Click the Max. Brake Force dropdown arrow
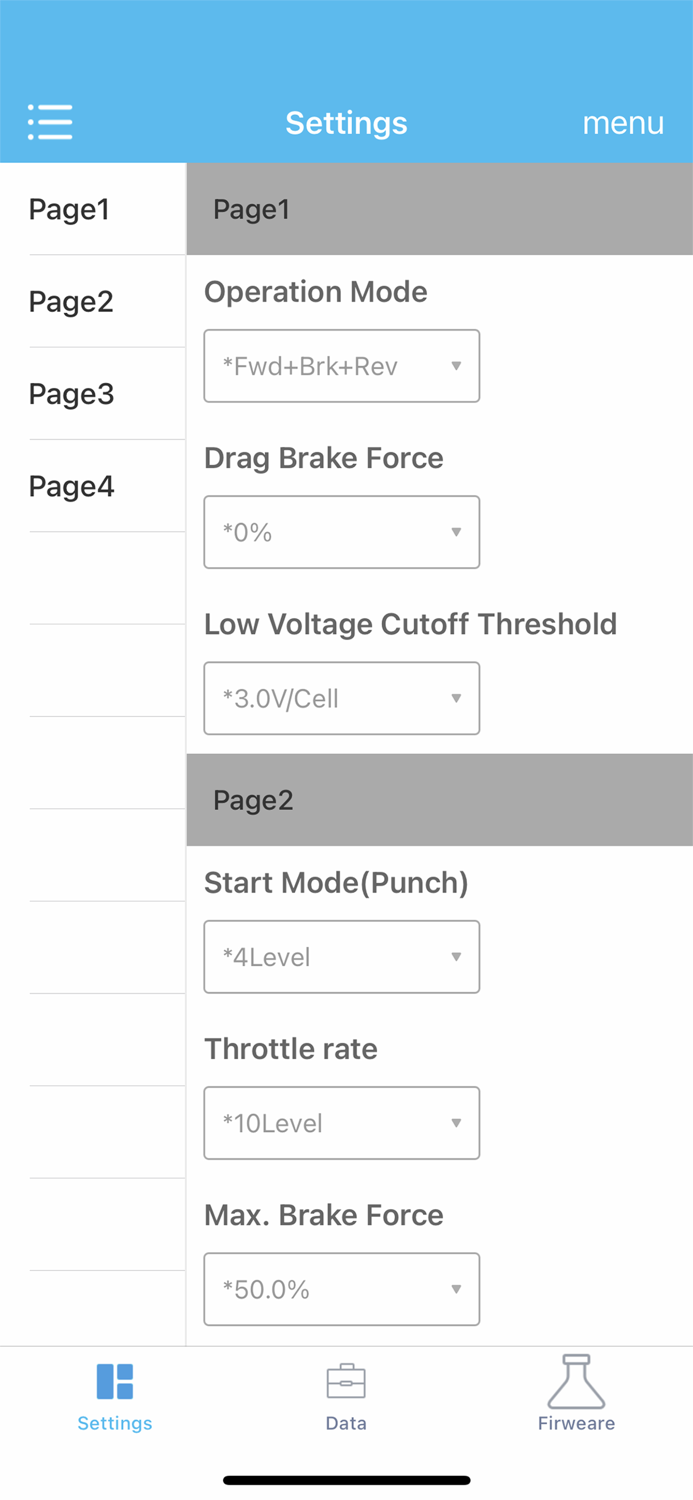This screenshot has height=1500, width=693. [x=456, y=1289]
